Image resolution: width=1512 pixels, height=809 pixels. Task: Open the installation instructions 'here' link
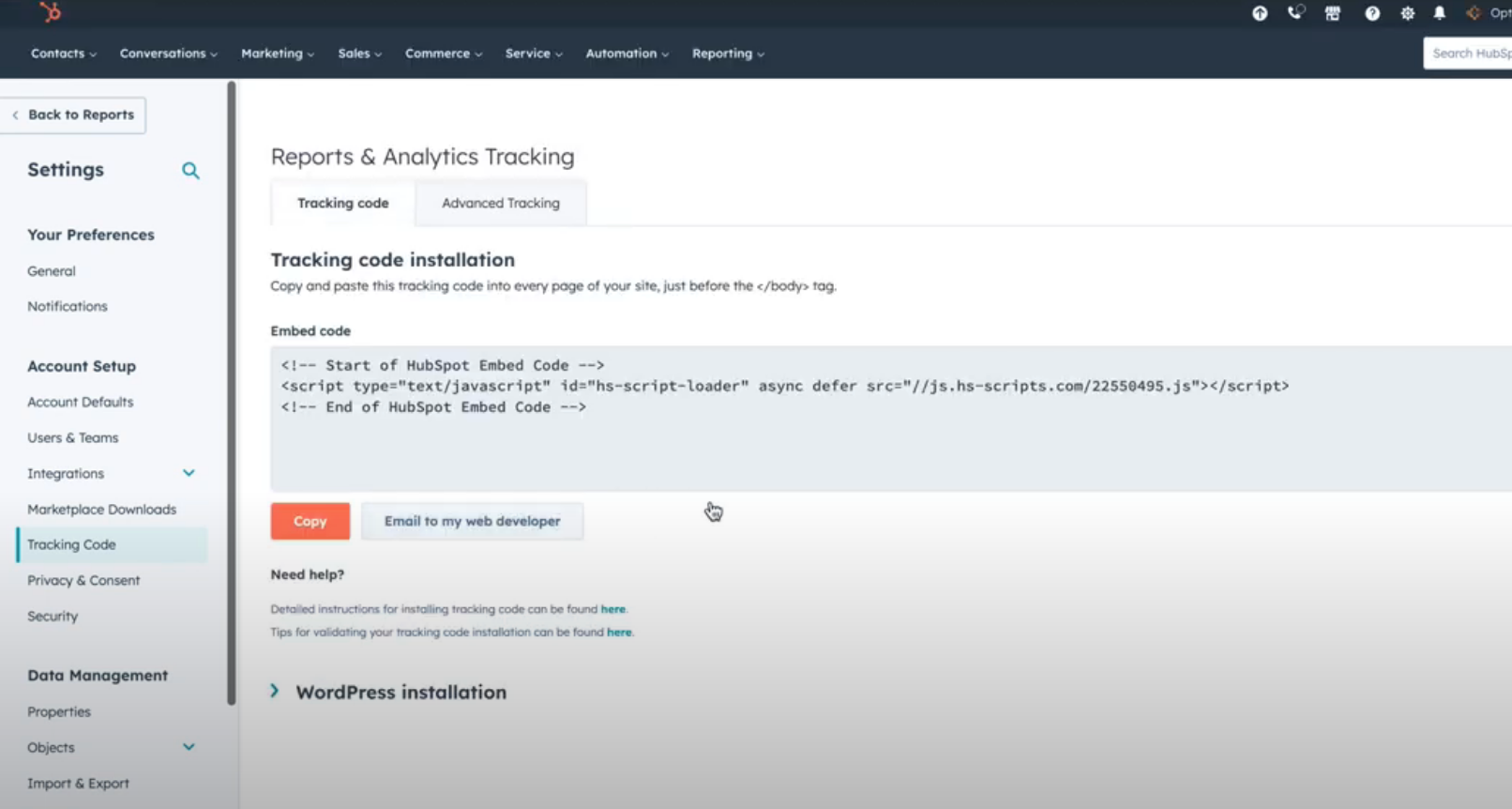[613, 609]
